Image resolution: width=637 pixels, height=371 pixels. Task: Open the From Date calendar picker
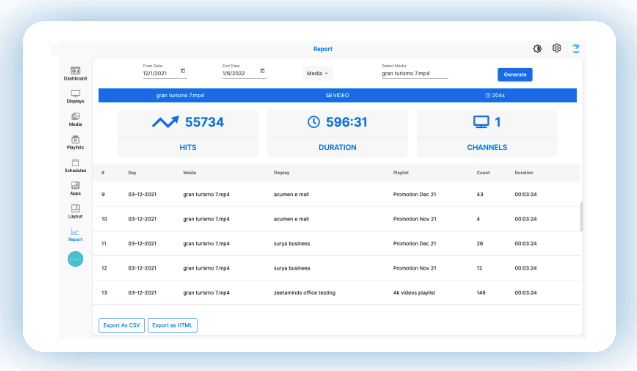click(x=183, y=71)
